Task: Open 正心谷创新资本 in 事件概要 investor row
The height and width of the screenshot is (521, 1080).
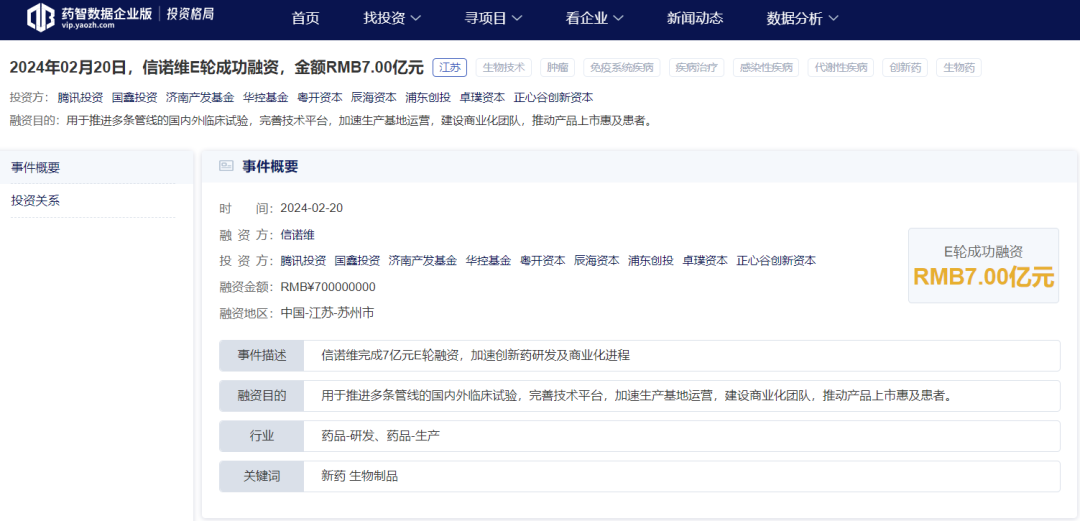Action: (x=776, y=260)
